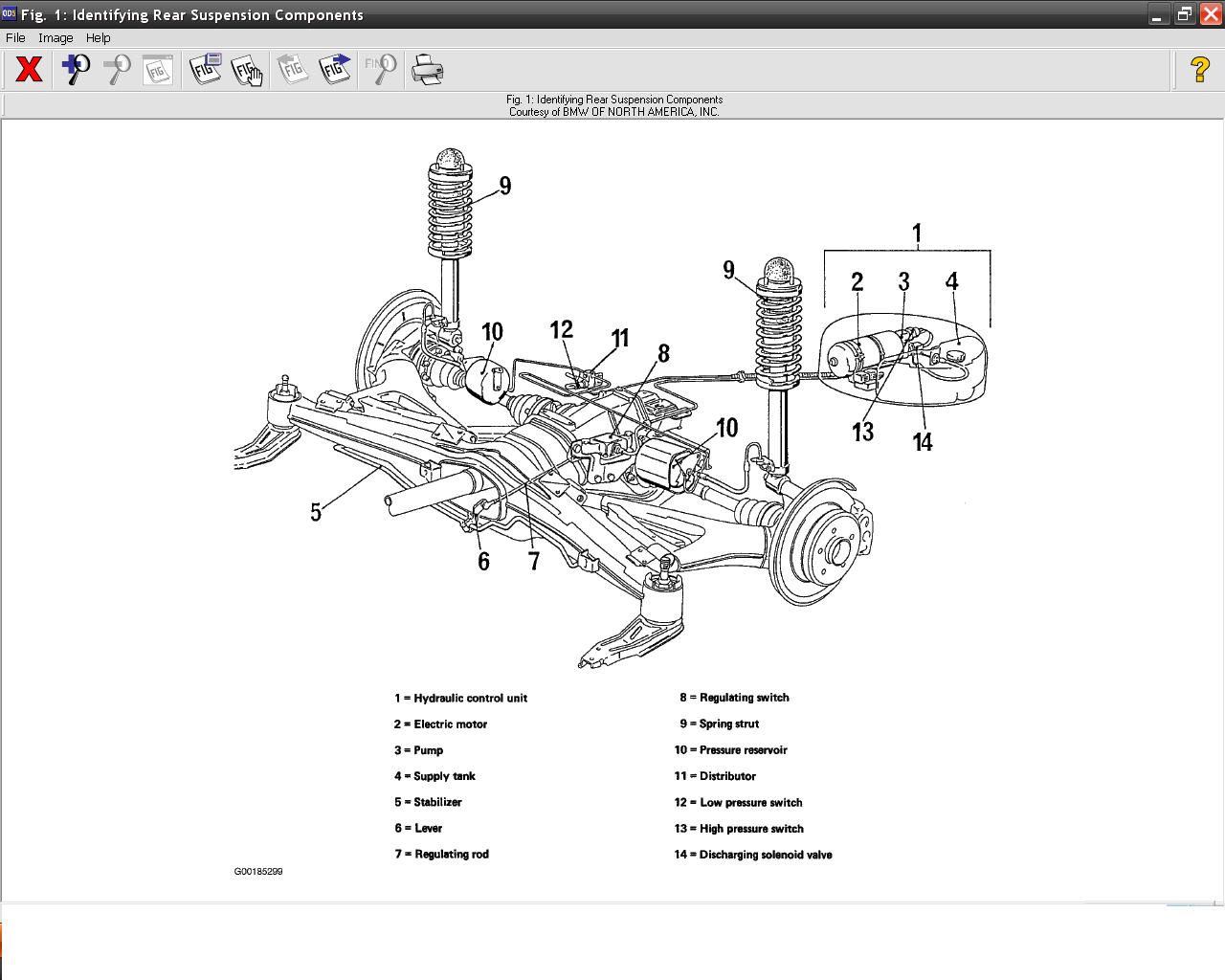Minimize the figure window

coord(1158,14)
